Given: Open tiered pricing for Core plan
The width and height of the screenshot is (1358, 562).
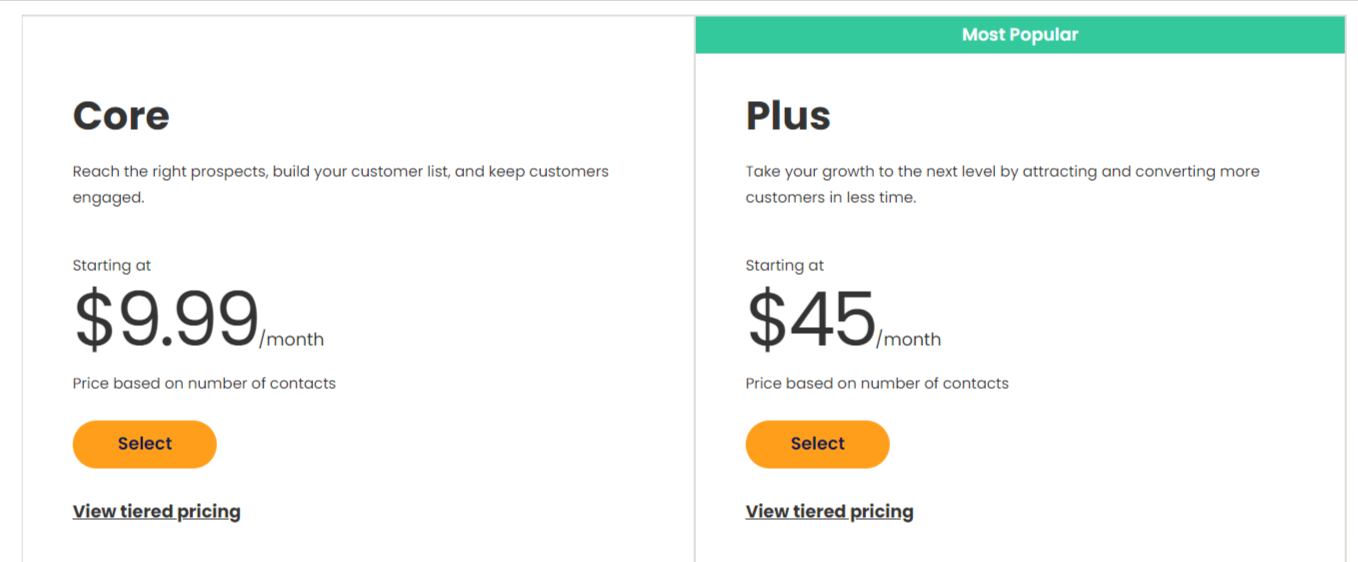Looking at the screenshot, I should point(157,512).
